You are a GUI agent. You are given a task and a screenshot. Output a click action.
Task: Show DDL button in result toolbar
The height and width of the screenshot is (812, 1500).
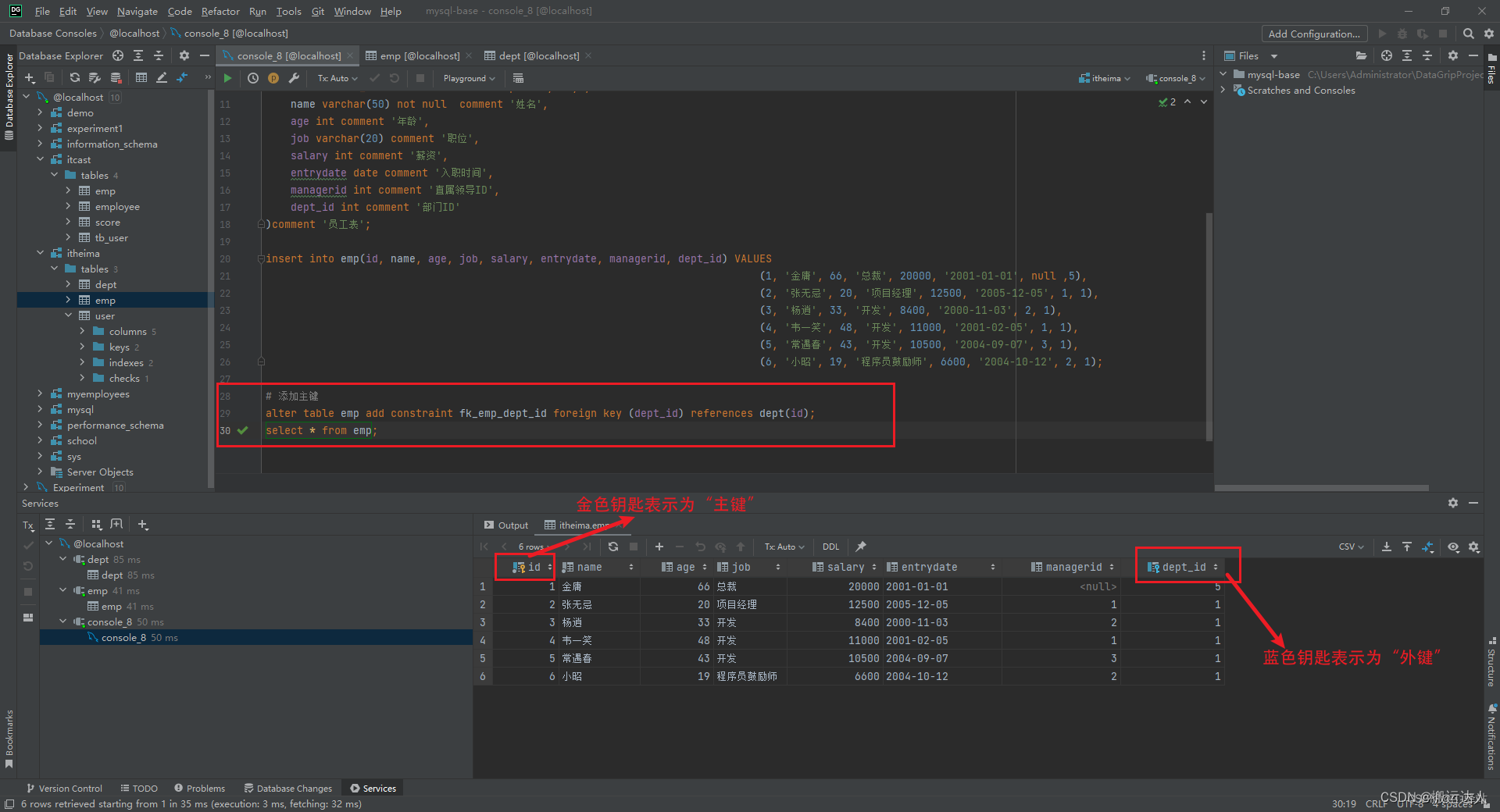pos(830,547)
